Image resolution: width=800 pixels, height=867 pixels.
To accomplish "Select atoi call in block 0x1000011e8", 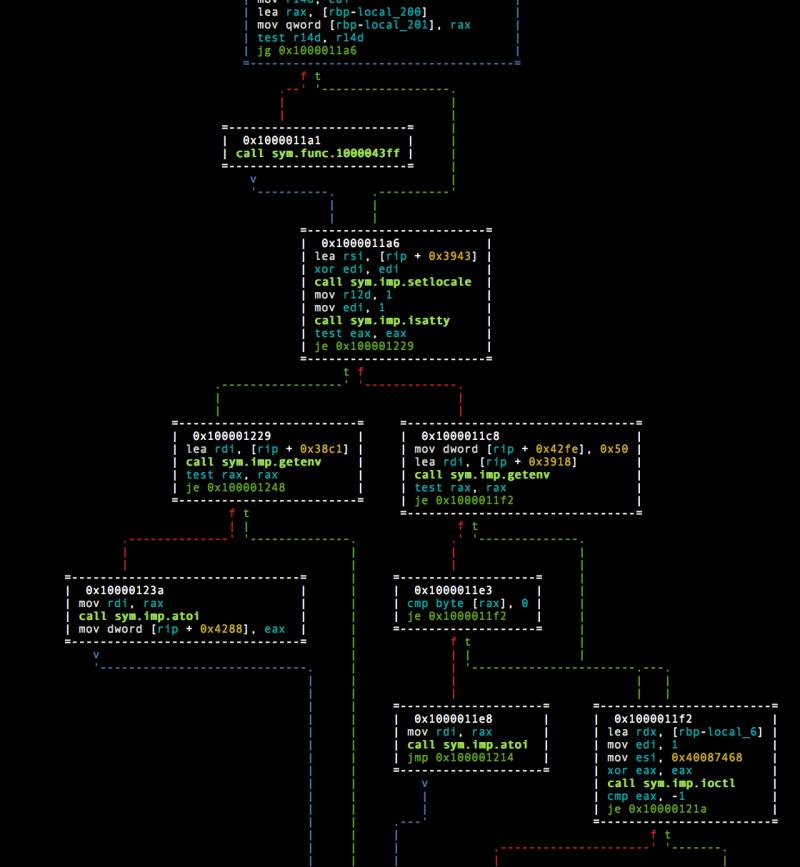I will coord(468,745).
